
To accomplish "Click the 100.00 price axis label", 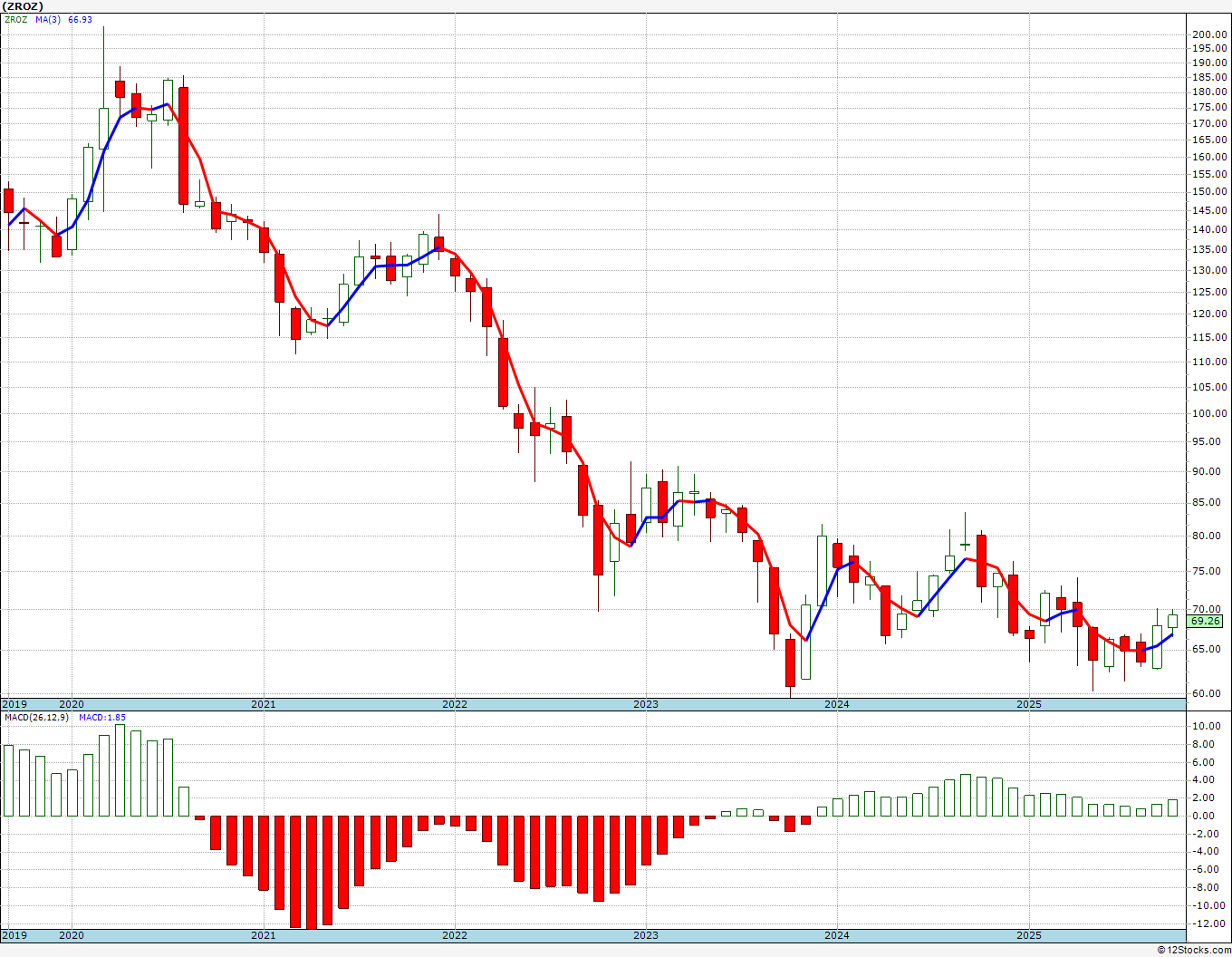I will (x=1209, y=414).
